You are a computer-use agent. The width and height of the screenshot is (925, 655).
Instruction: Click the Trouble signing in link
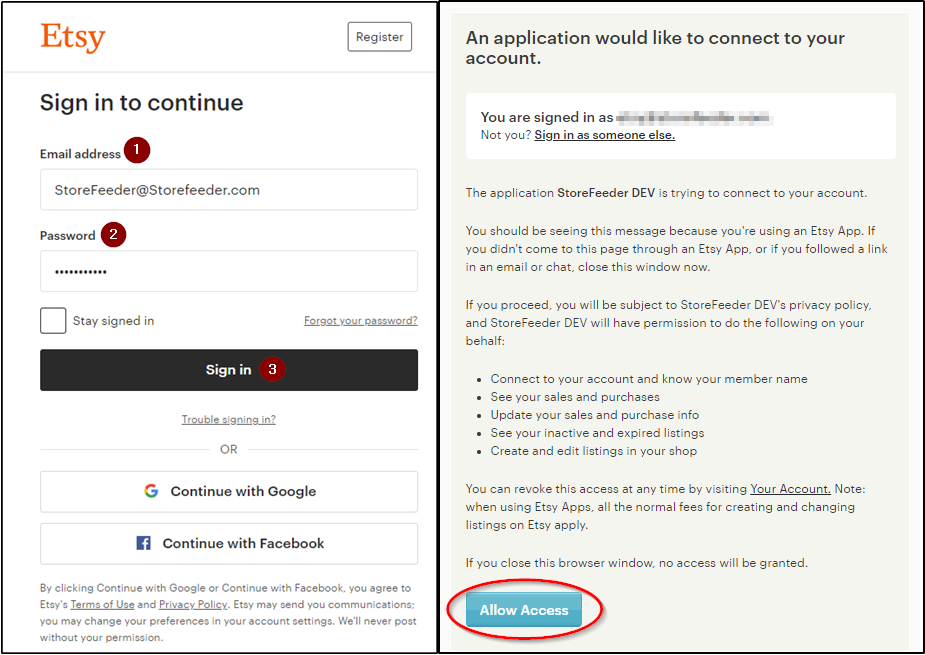[228, 419]
